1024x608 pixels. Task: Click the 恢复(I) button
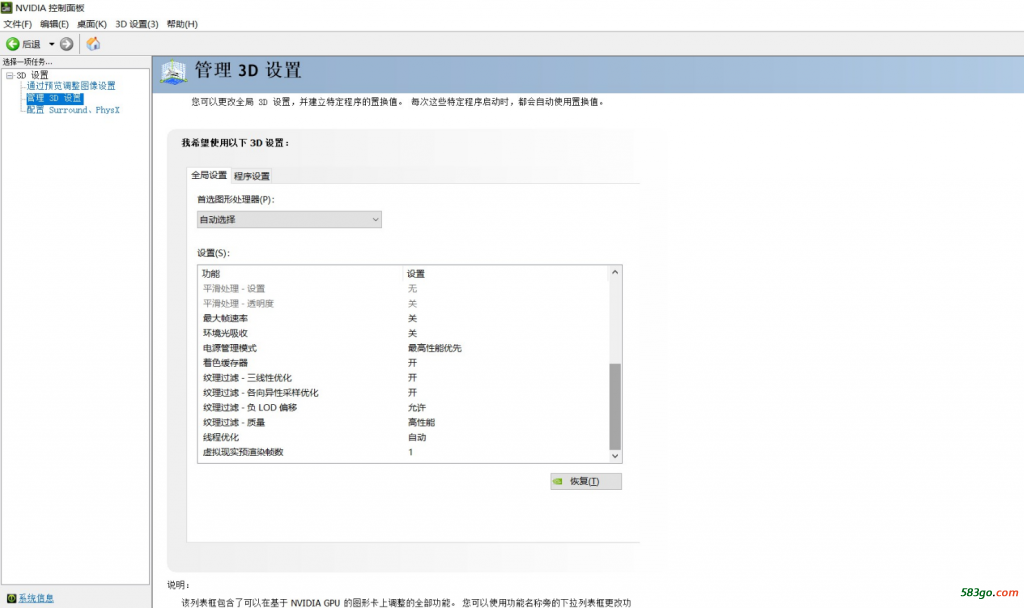[586, 481]
